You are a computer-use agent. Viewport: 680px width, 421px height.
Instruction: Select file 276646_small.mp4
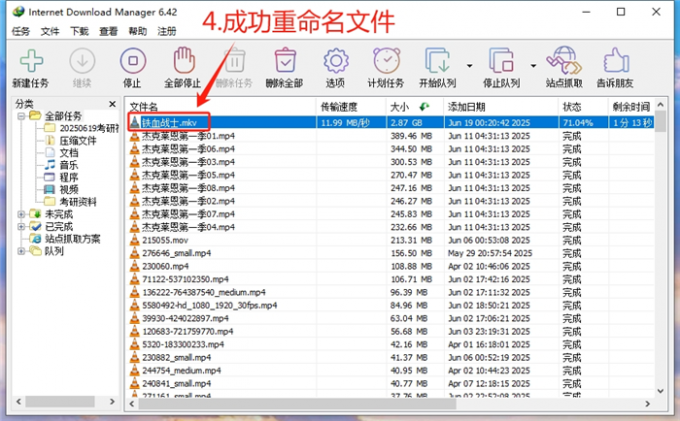click(x=177, y=253)
